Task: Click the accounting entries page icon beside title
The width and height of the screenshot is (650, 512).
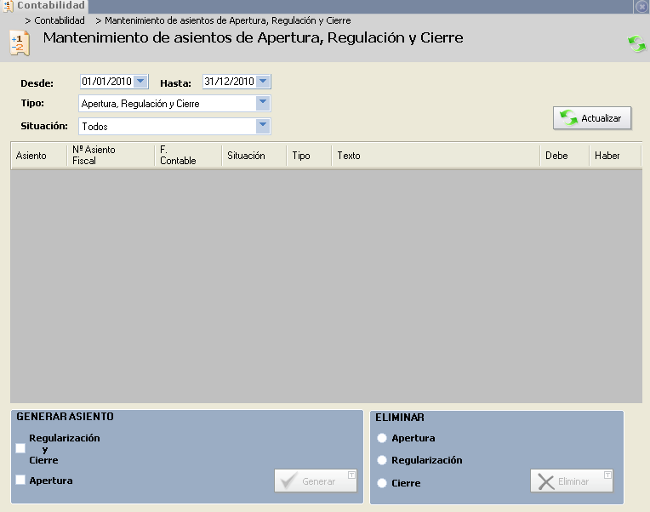Action: point(19,43)
